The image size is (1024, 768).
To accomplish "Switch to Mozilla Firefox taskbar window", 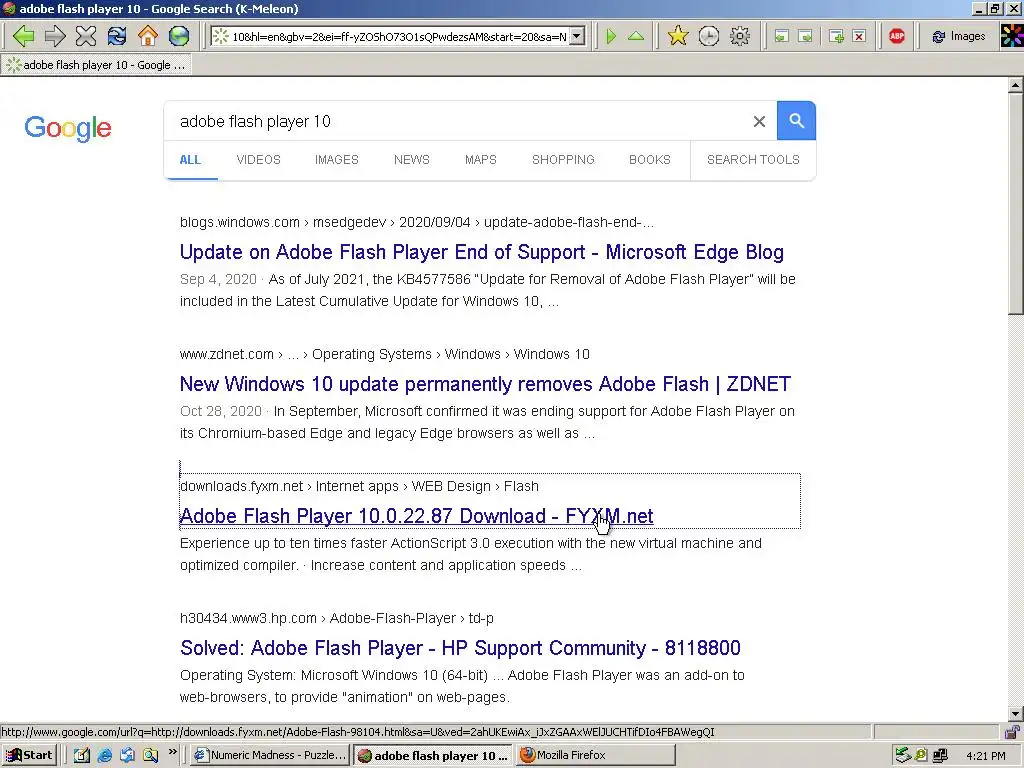I will coord(595,755).
